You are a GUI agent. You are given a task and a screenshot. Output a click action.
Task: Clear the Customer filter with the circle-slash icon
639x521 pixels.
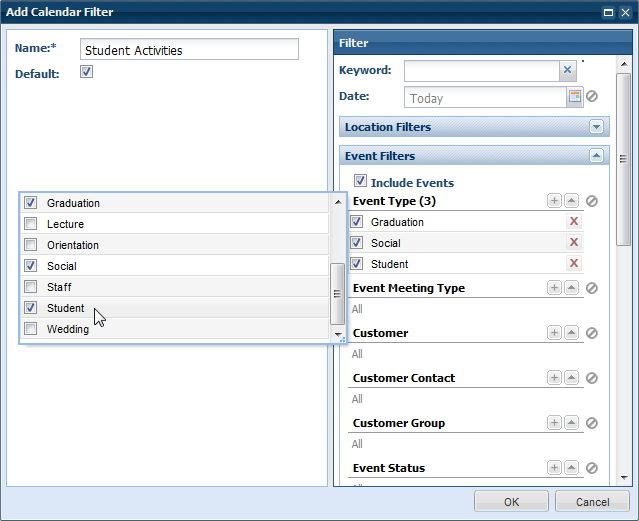(592, 333)
